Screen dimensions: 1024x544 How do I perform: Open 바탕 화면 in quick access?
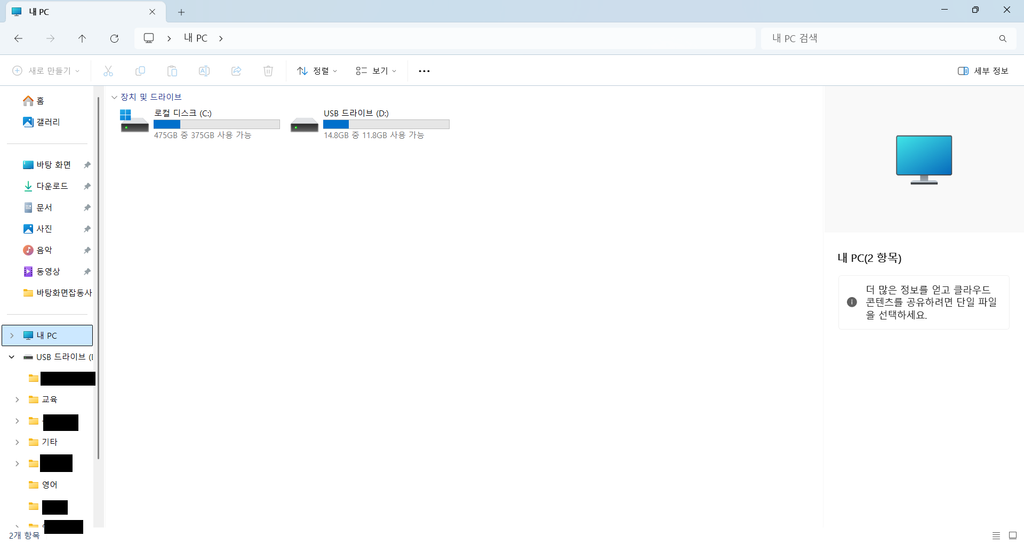click(x=47, y=165)
